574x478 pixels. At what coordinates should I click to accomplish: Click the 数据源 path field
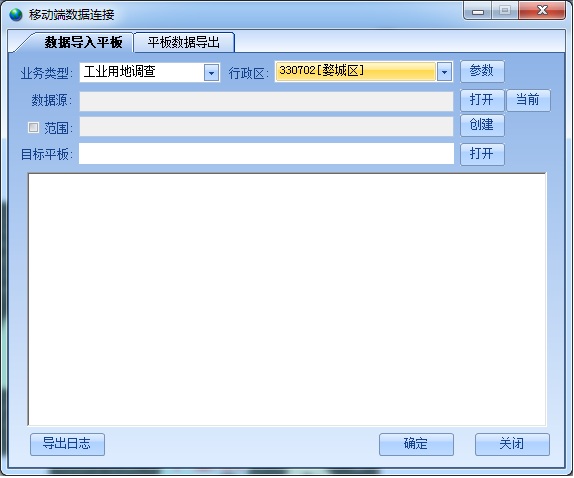266,101
